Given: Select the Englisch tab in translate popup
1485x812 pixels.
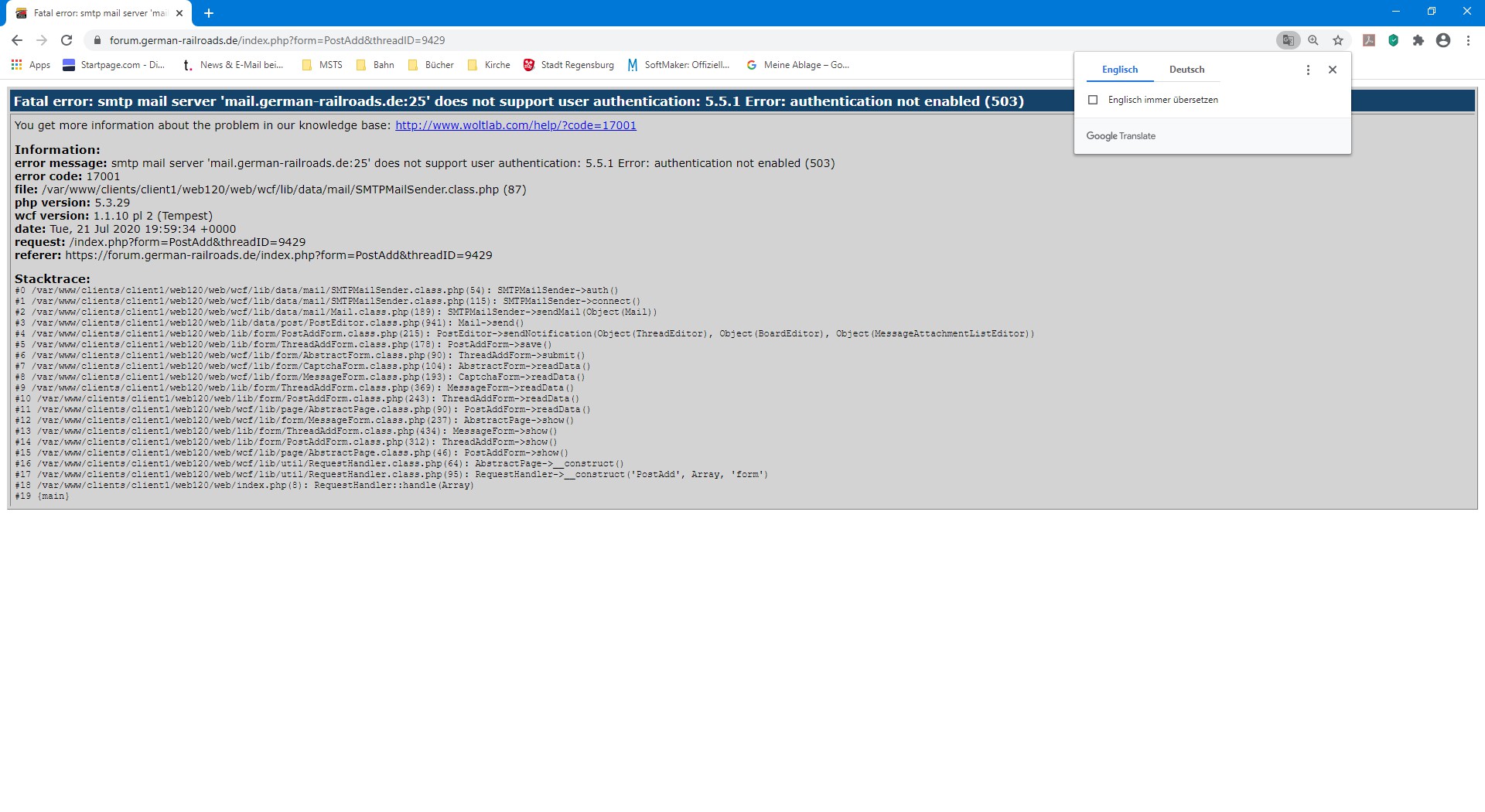Looking at the screenshot, I should point(1119,70).
